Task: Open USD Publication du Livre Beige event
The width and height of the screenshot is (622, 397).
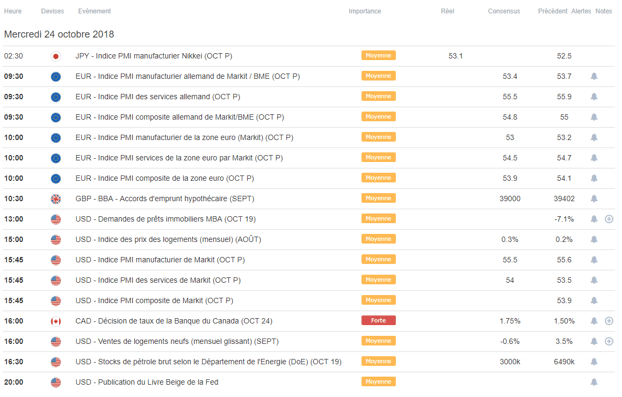Action: (147, 382)
